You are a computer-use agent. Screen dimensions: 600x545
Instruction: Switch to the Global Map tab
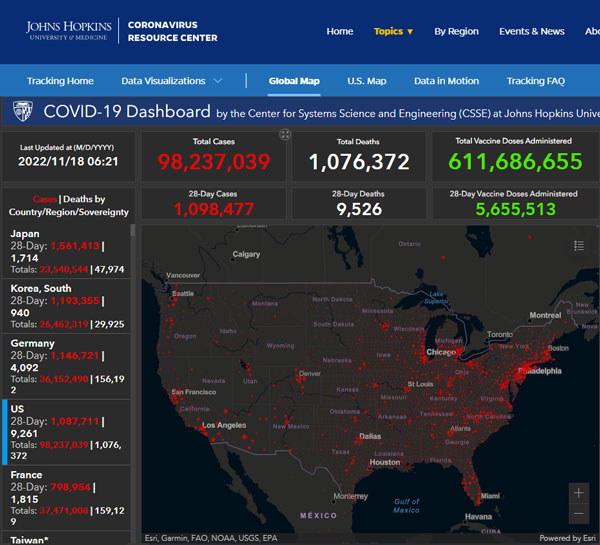294,81
